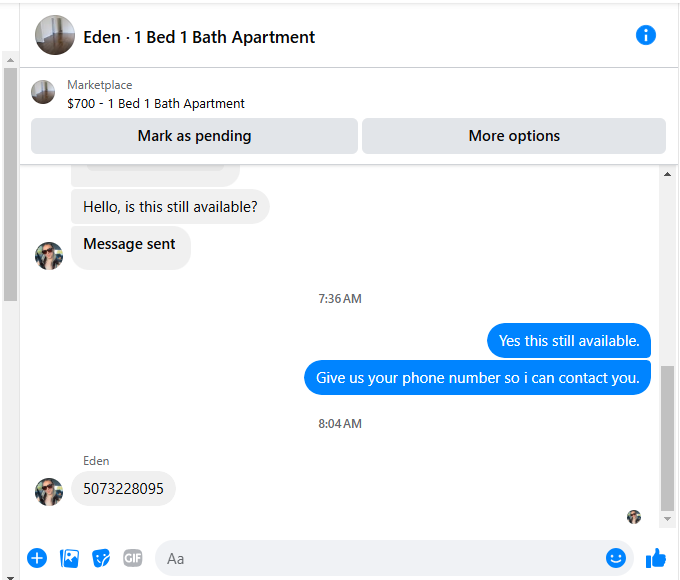Open the chat header apartment profile picture

coord(55,35)
